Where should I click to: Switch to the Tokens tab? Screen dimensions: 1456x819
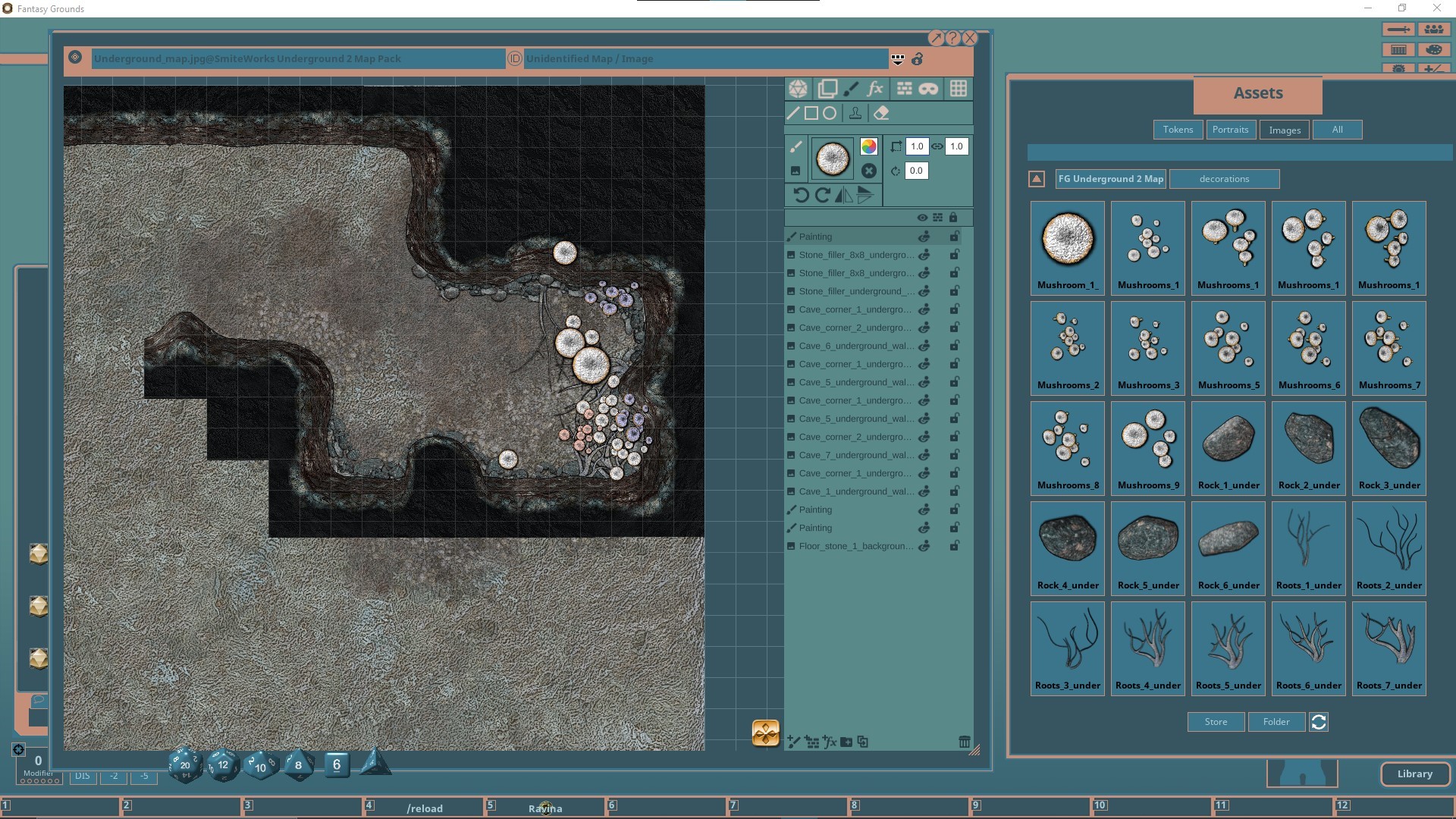(x=1178, y=130)
